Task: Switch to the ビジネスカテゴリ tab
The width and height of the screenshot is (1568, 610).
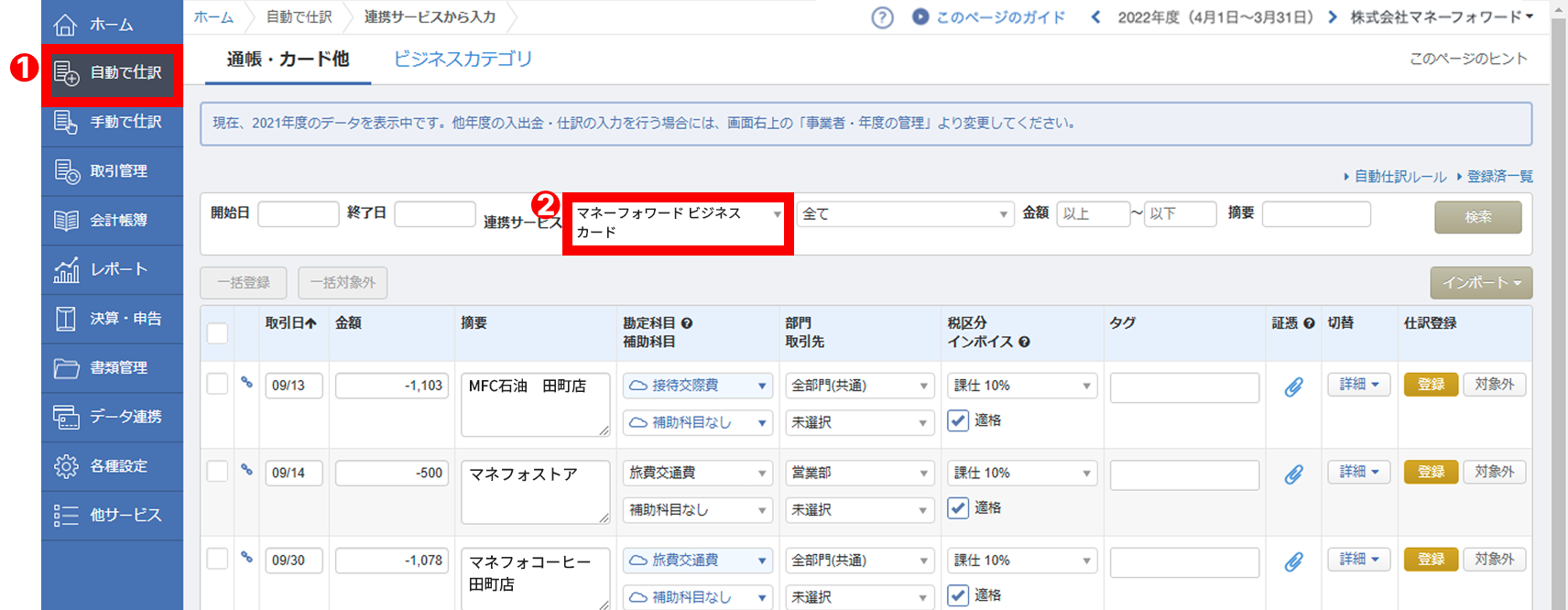Action: click(463, 59)
